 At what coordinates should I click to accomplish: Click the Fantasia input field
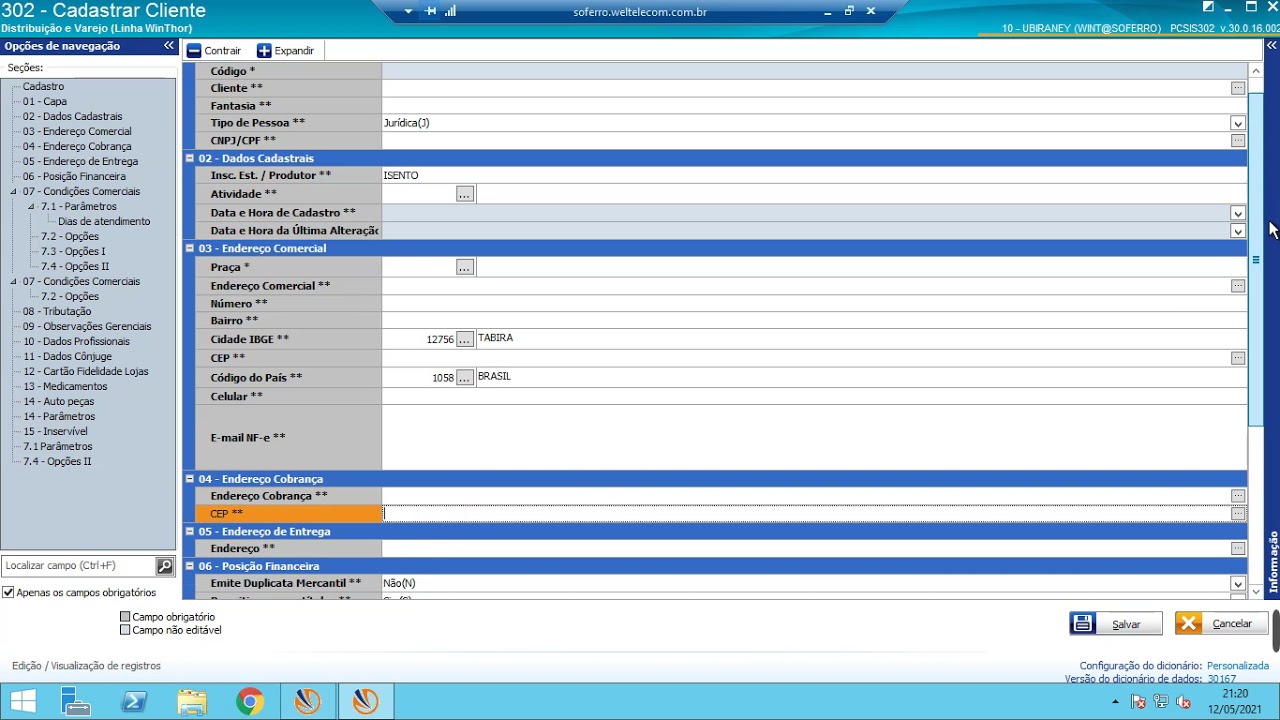pos(814,106)
